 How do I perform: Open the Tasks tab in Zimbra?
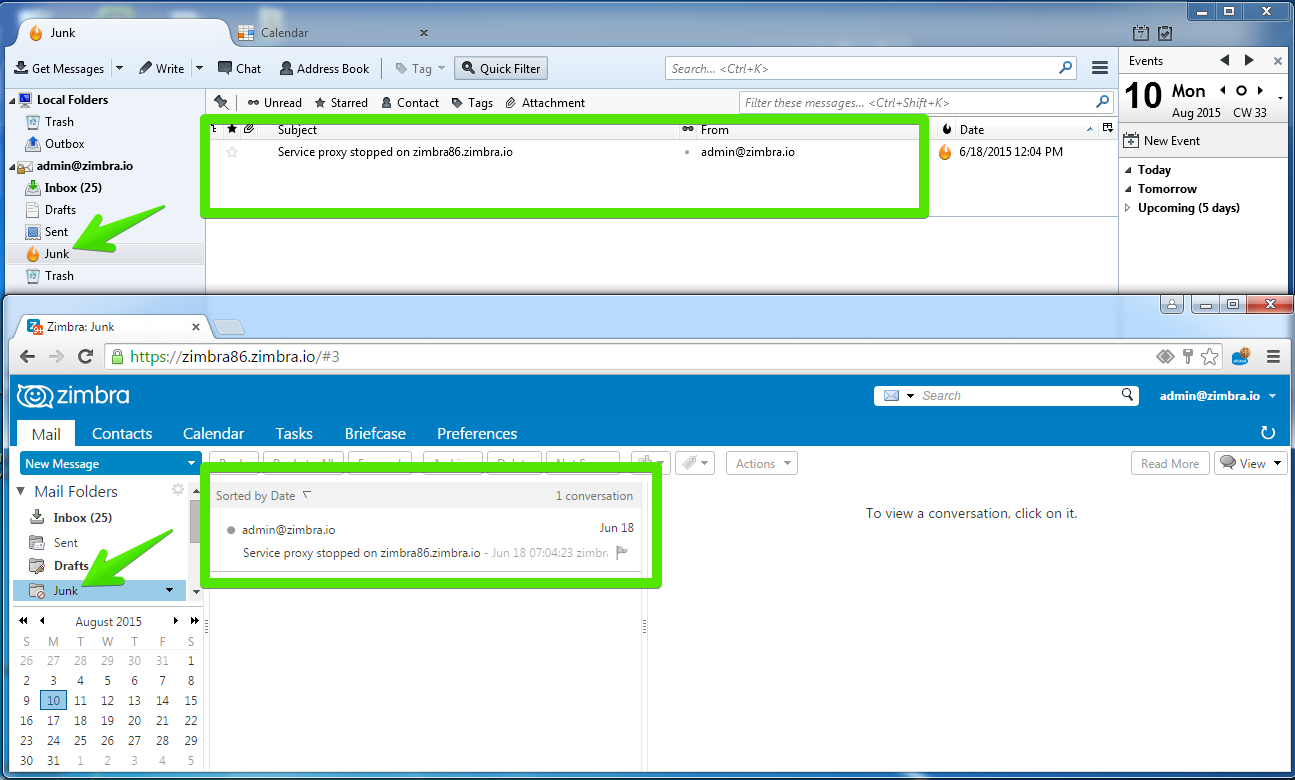click(294, 433)
